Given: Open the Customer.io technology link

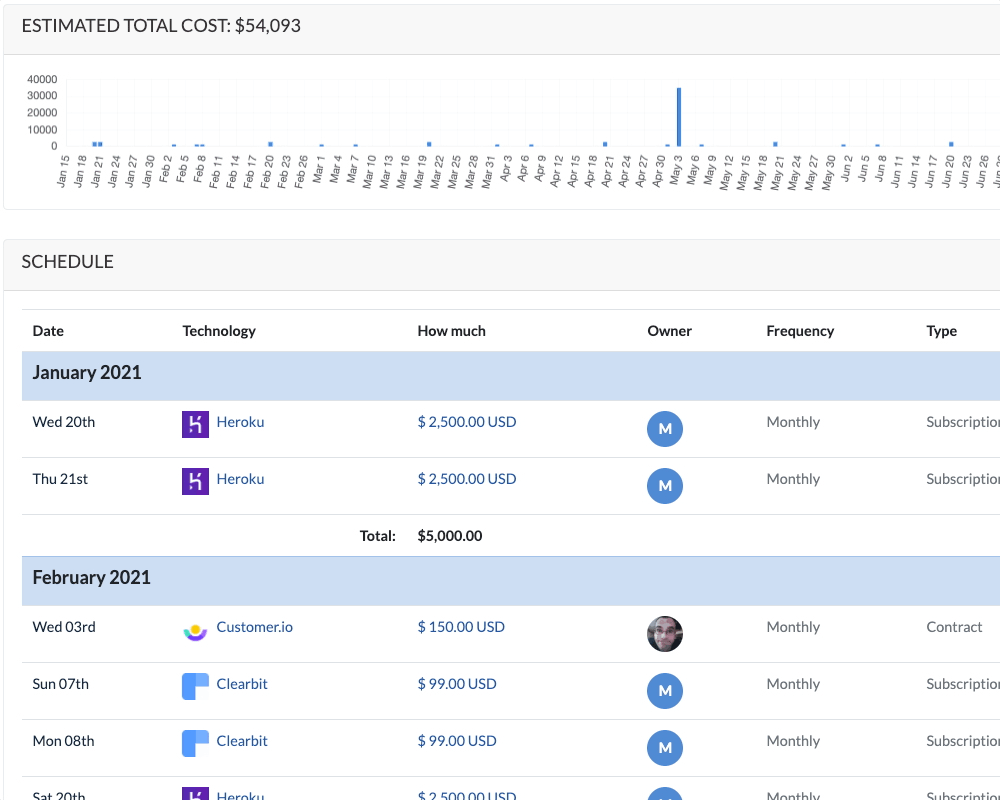Looking at the screenshot, I should click(254, 626).
